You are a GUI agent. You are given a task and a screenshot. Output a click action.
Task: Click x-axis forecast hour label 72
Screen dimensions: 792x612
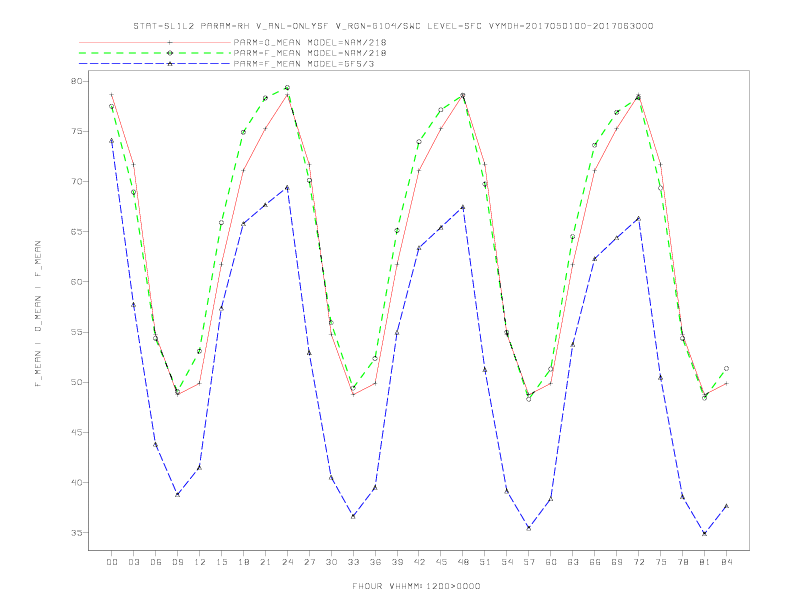tap(638, 562)
